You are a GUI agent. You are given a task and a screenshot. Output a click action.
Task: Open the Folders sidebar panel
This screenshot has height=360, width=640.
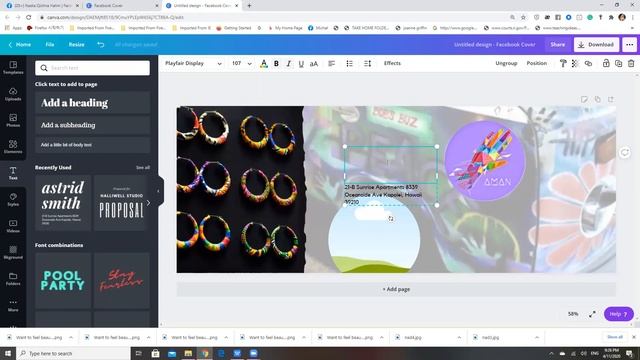point(13,279)
